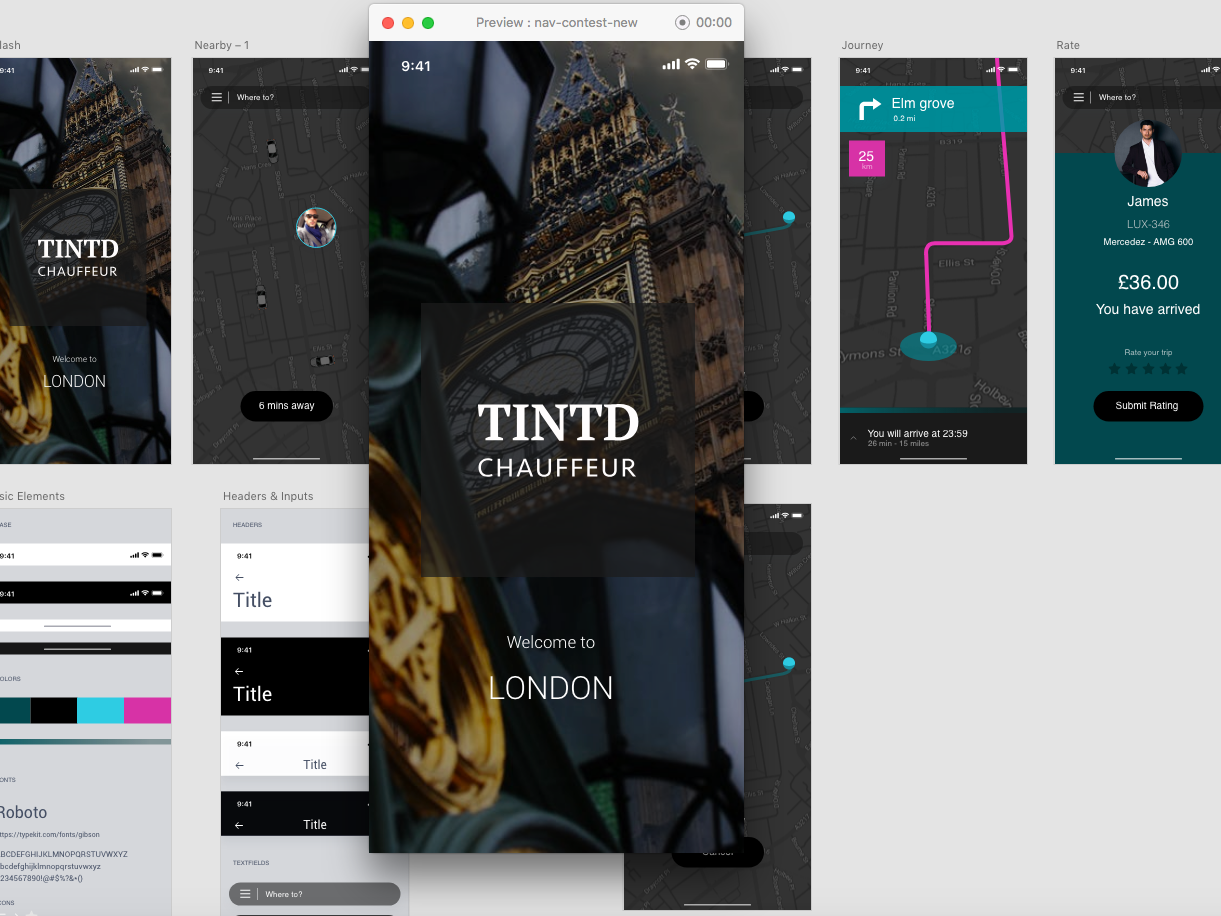Viewport: 1221px width, 916px height.
Task: Select large Title text in black header
Action: point(253,694)
